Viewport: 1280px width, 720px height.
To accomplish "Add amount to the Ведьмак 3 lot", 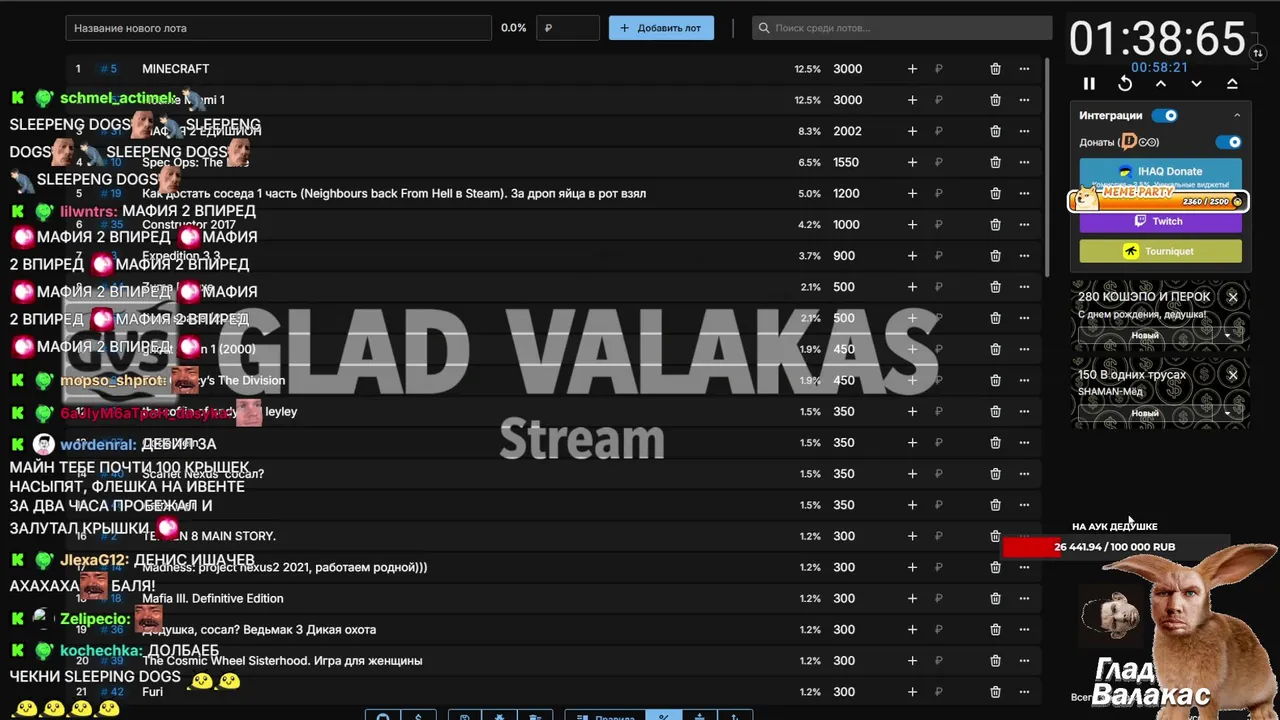I will coord(912,629).
